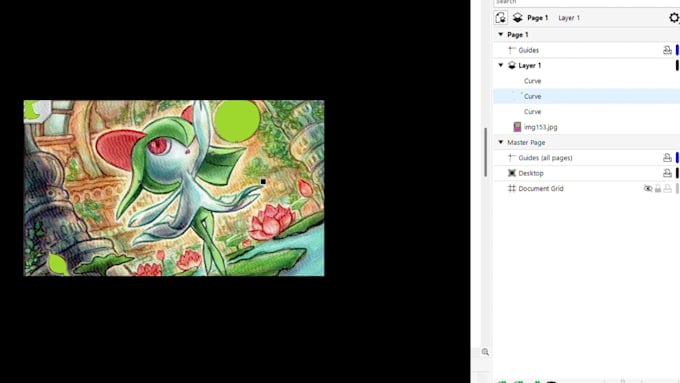
Task: Click the Guides (all pages) crosshair icon
Action: [x=512, y=158]
